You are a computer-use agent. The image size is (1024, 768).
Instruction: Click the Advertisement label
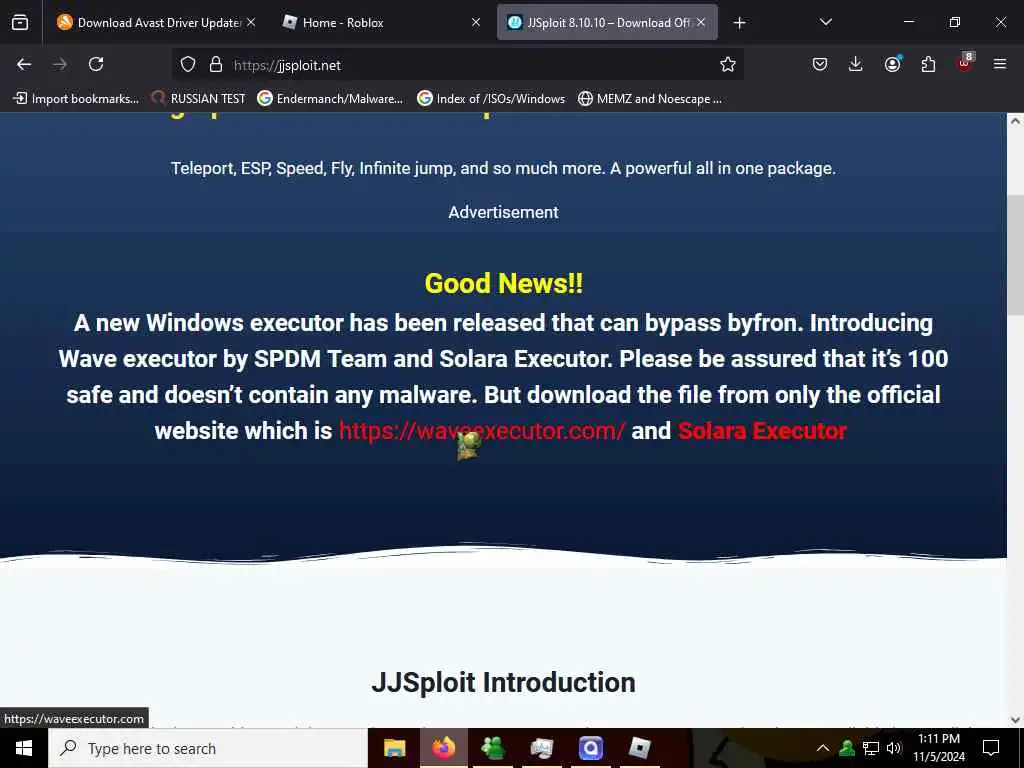pos(504,212)
